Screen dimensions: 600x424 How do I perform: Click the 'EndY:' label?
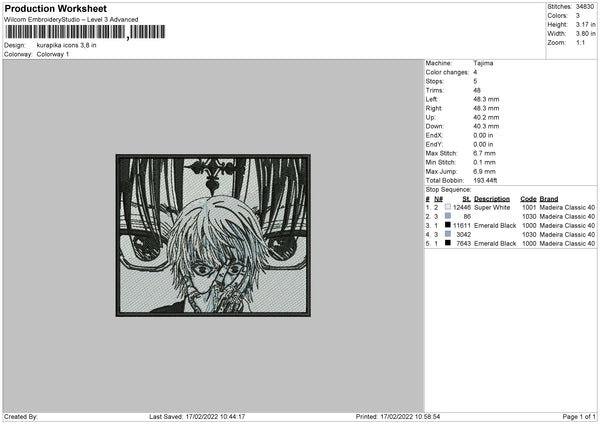pos(434,144)
